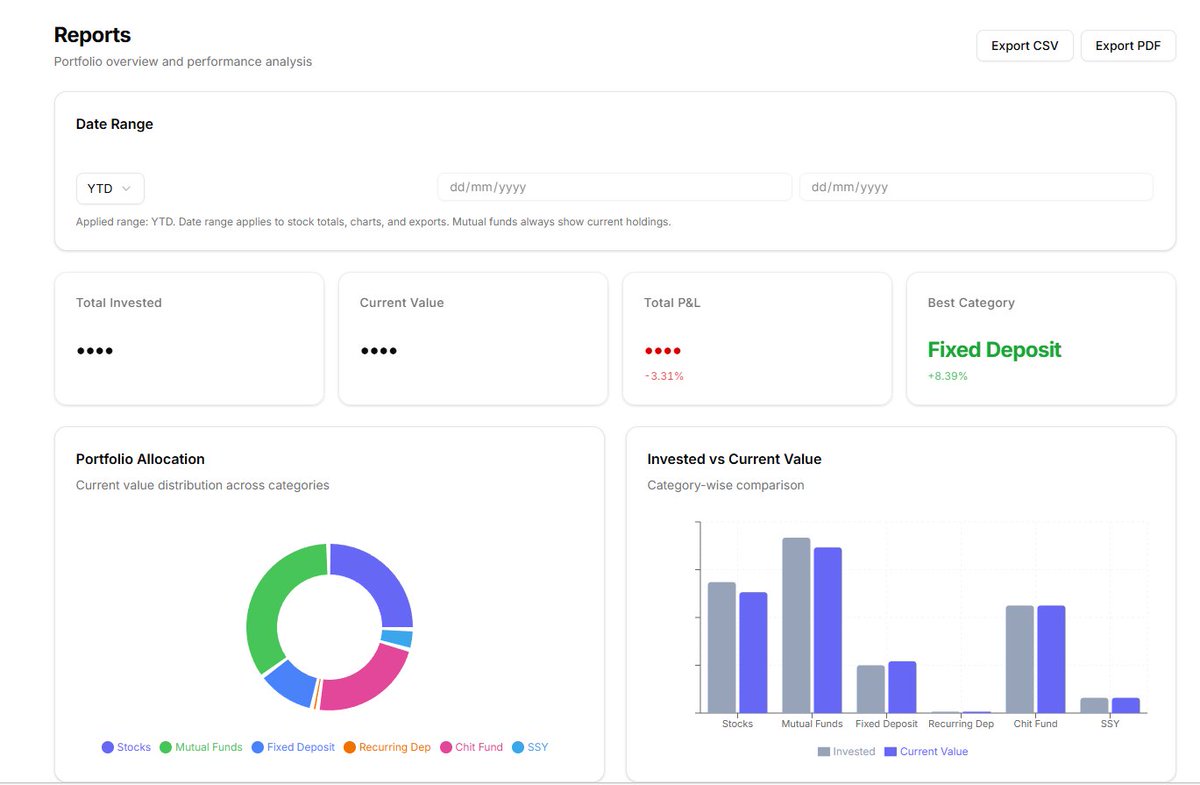This screenshot has width=1200, height=785.
Task: Select the Current Value bar for Mutual Funds
Action: (828, 630)
